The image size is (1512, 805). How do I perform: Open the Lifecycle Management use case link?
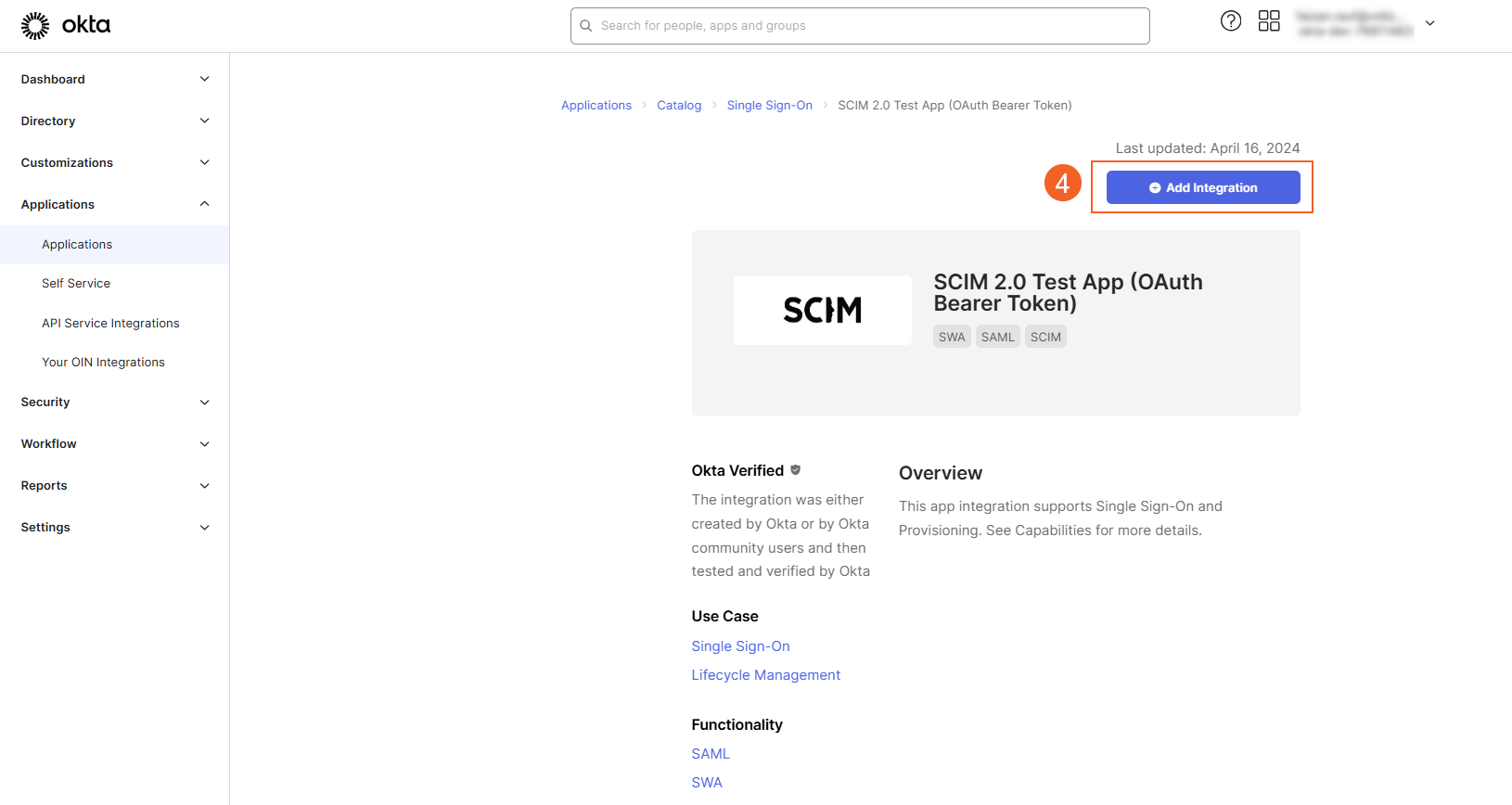(x=765, y=675)
